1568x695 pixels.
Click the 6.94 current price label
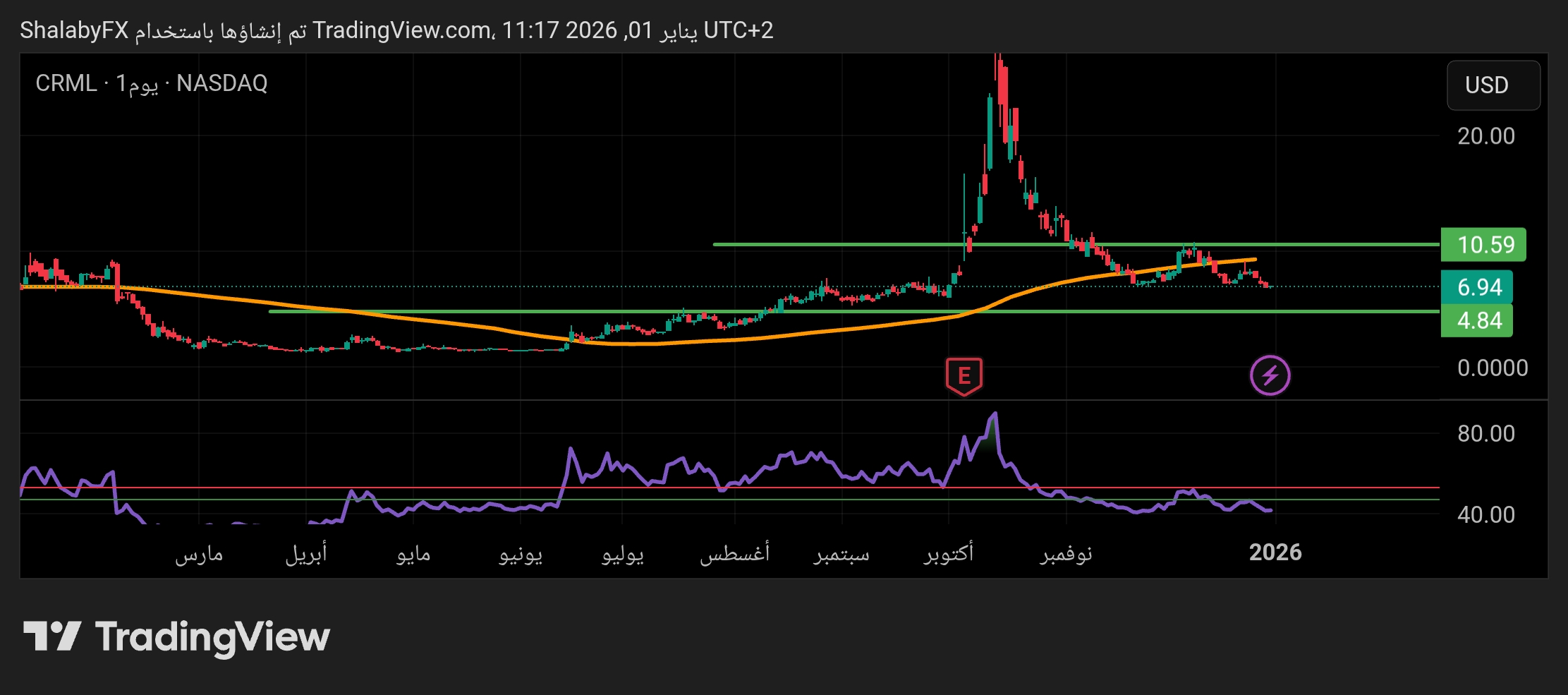coord(1476,287)
